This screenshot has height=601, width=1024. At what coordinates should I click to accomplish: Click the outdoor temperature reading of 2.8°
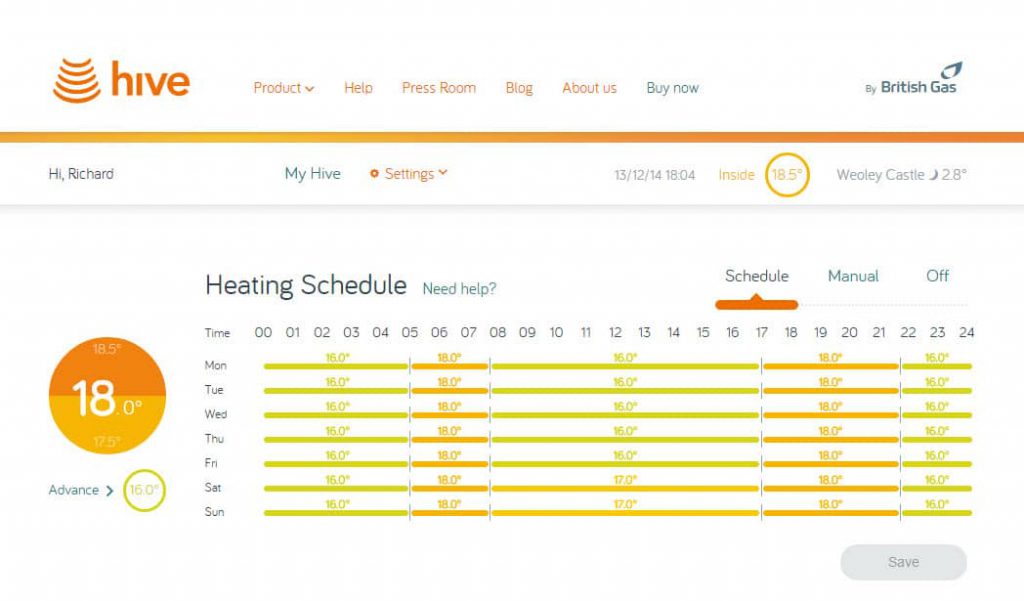coord(956,173)
